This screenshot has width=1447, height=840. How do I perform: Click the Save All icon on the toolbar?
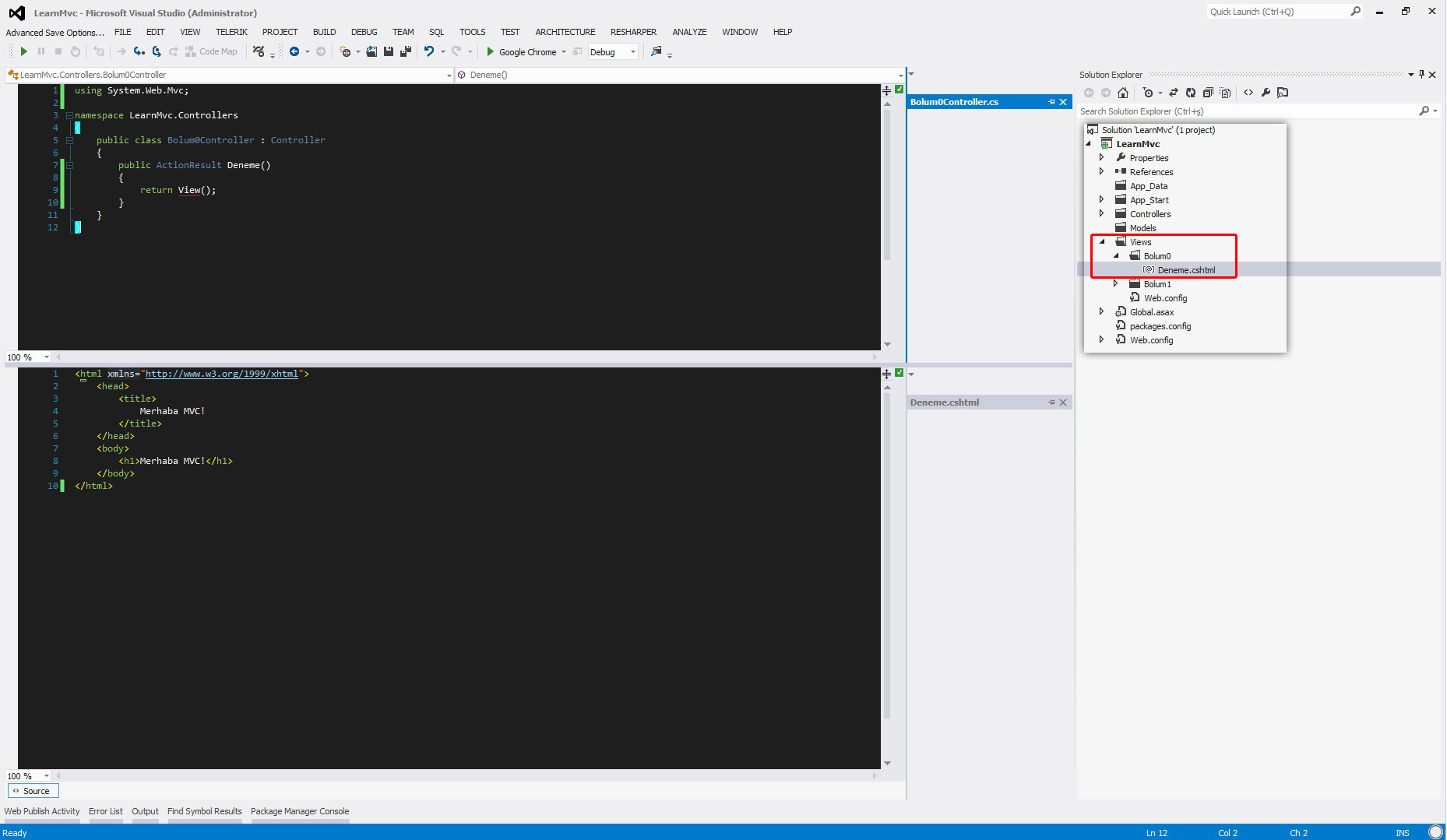[404, 51]
